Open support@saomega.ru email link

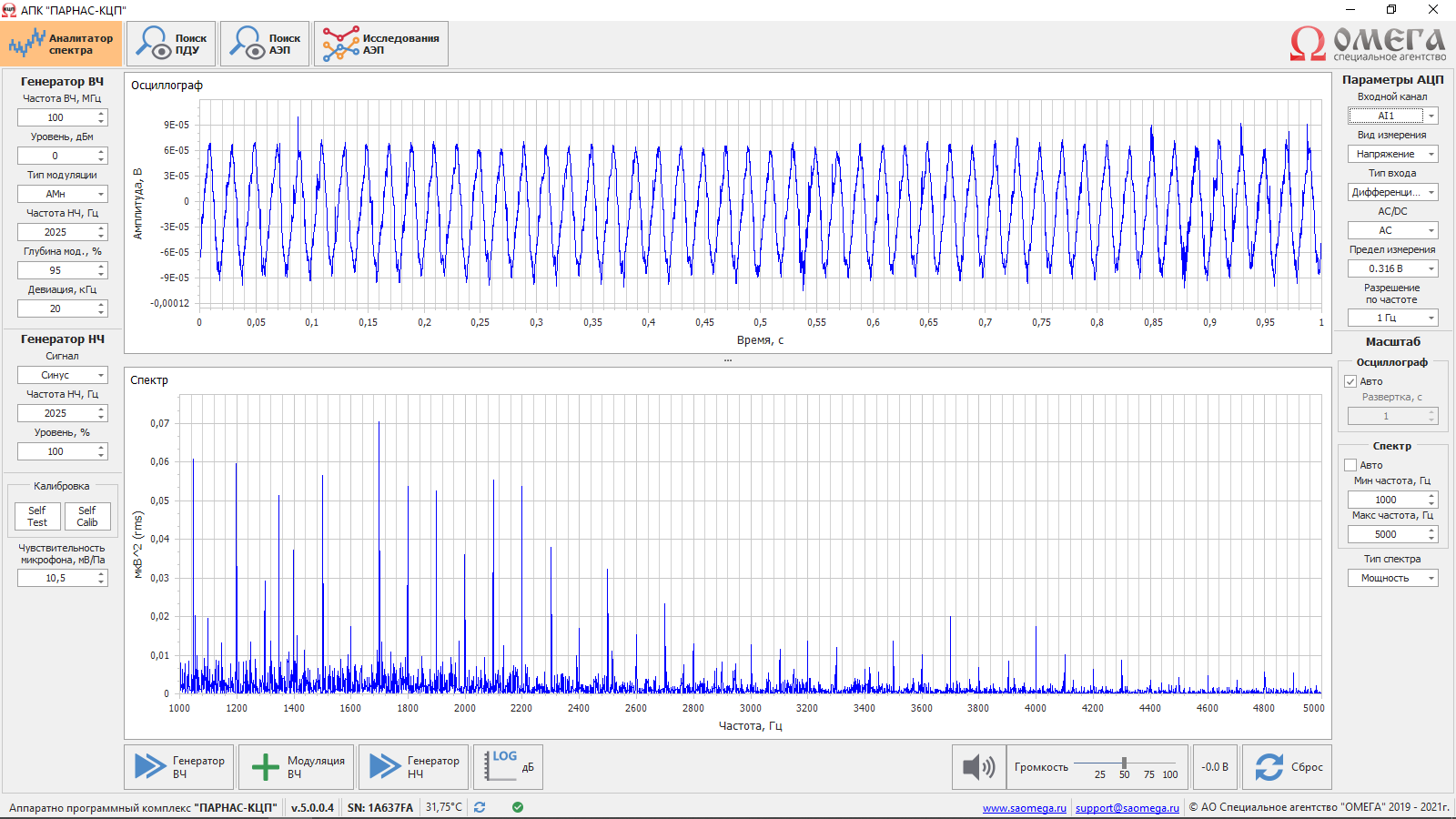pos(1127,807)
